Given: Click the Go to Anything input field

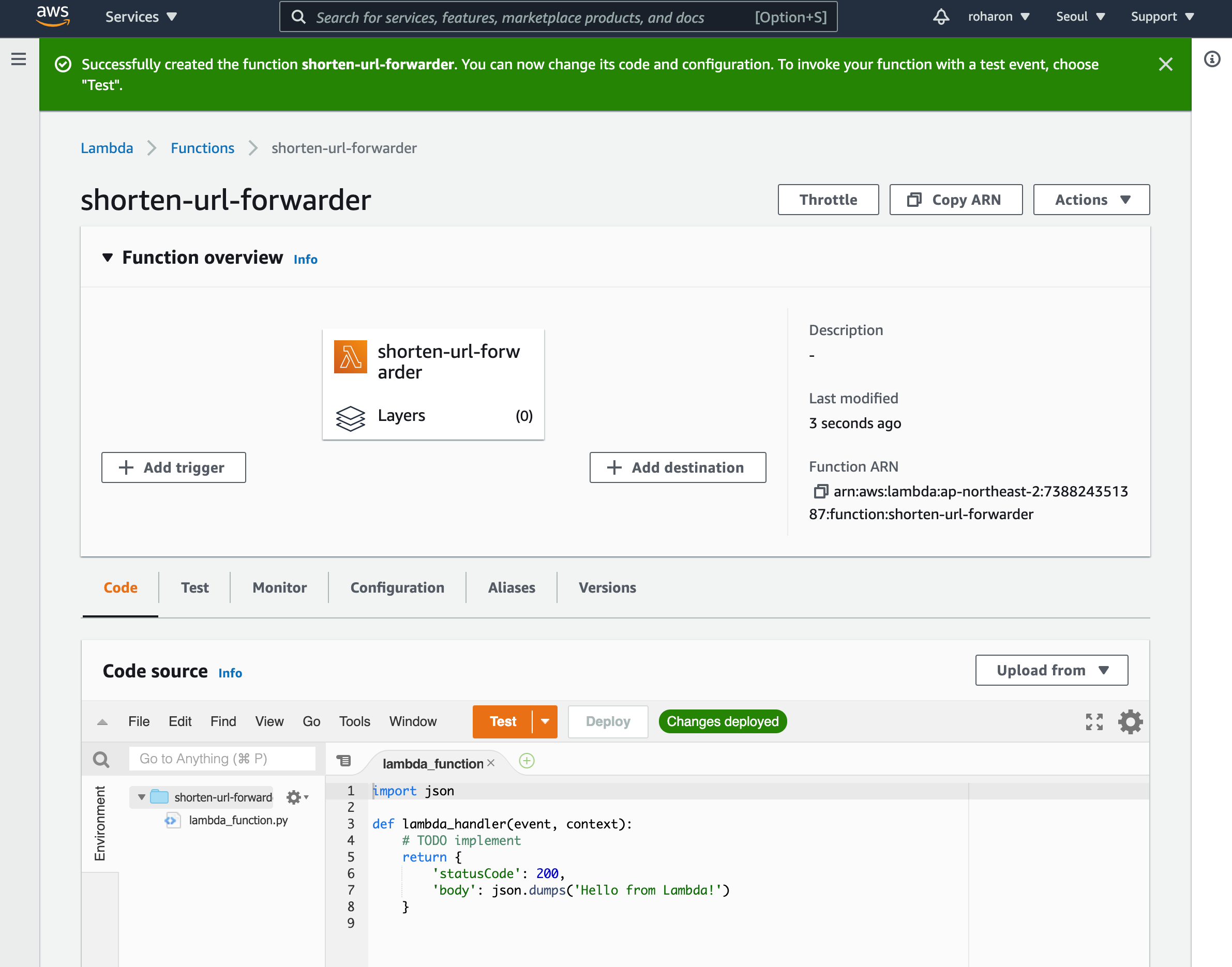Looking at the screenshot, I should (x=222, y=759).
